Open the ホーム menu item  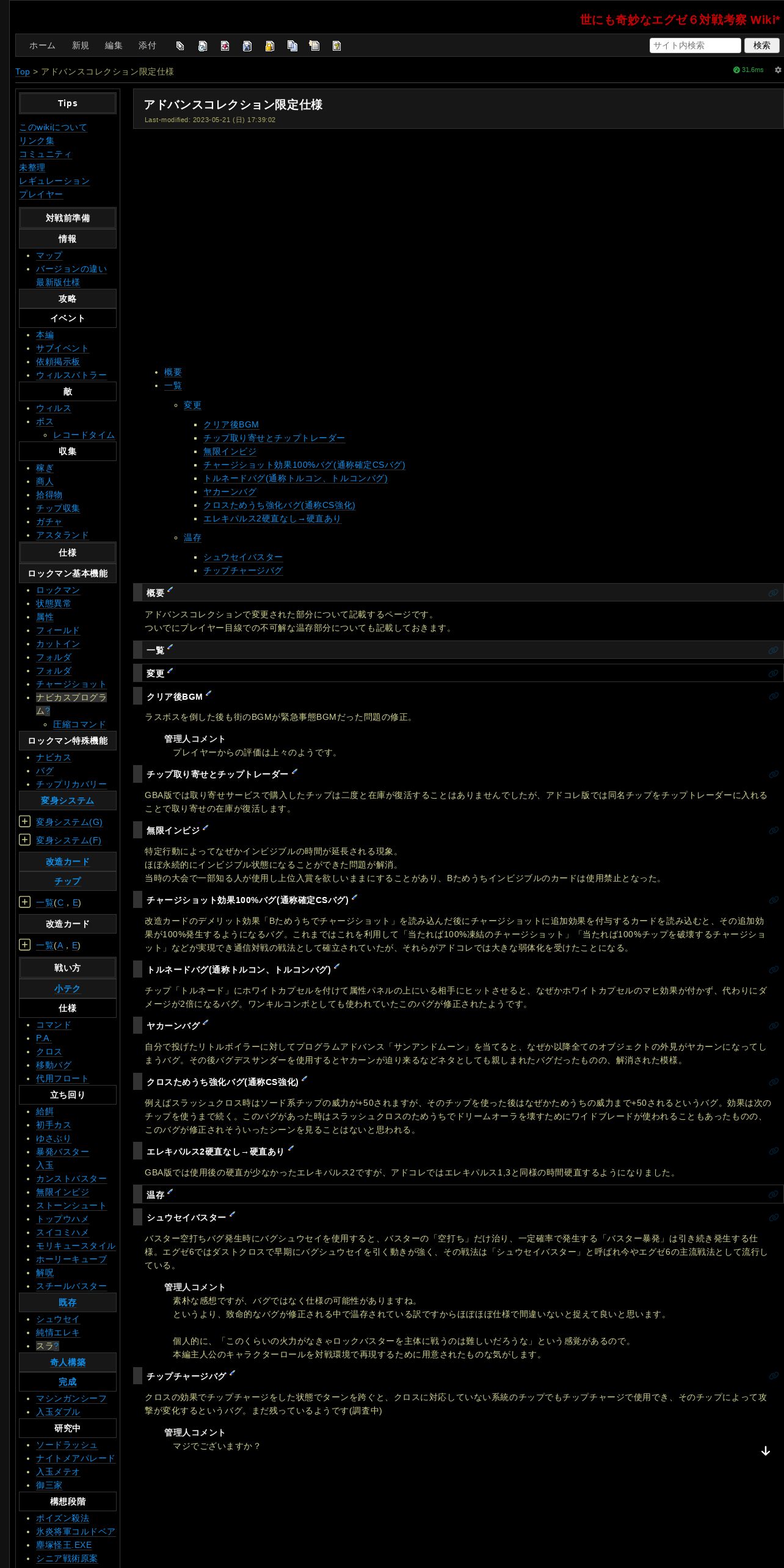[42, 46]
